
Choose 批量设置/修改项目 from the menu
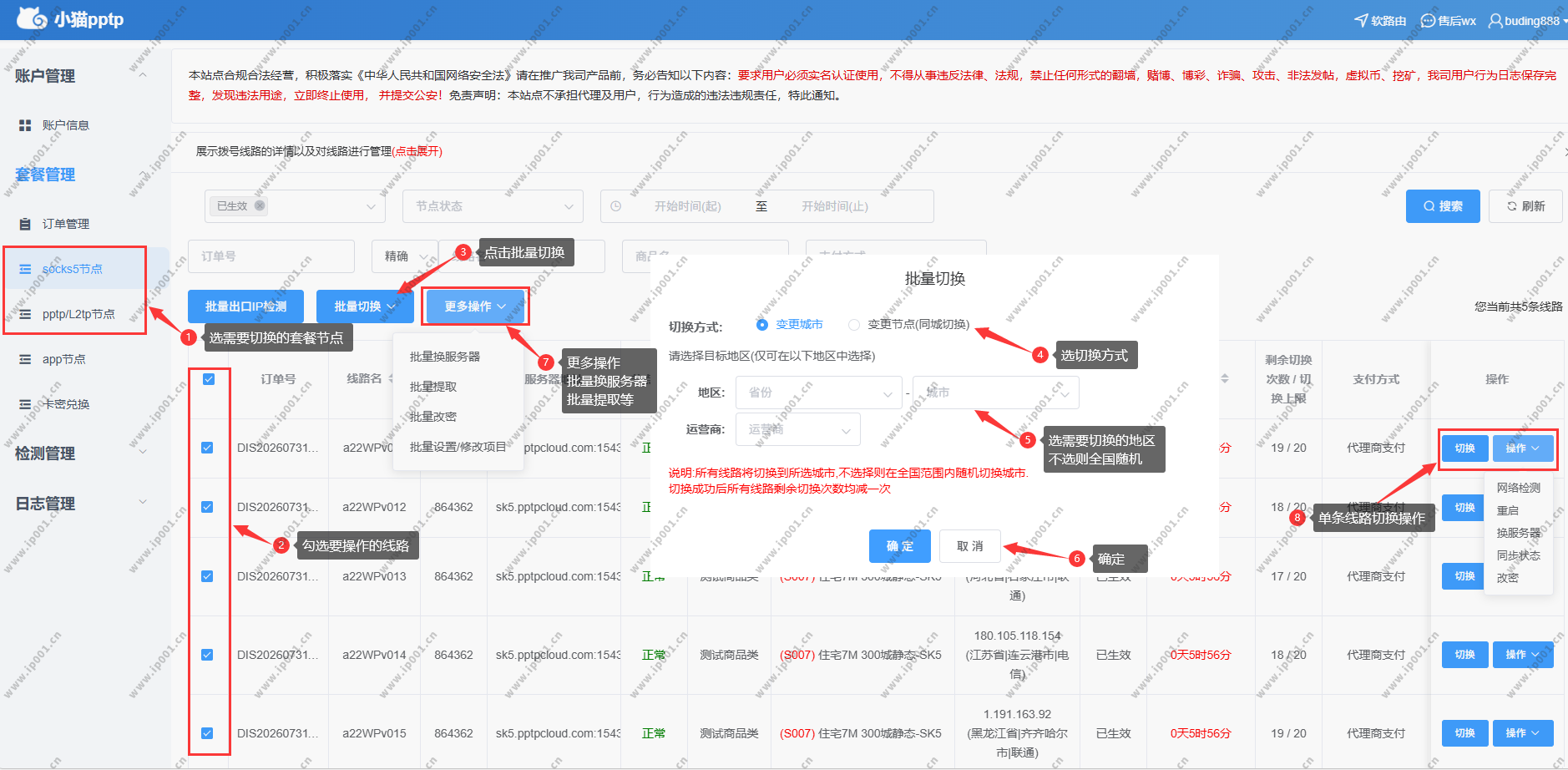pos(458,447)
